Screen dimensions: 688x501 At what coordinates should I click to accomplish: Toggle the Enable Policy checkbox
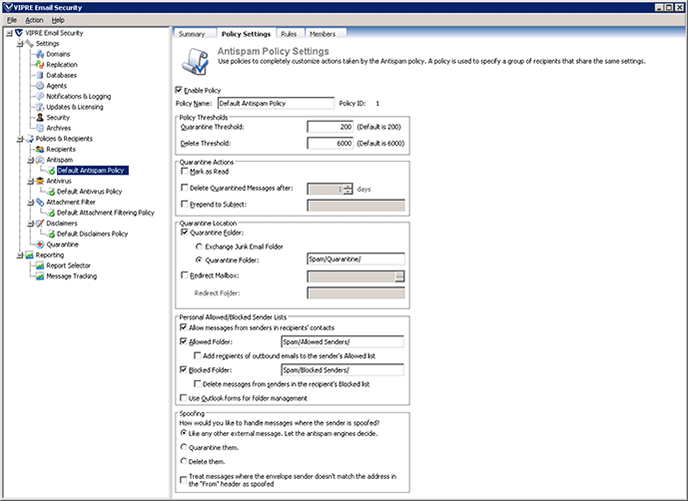coord(179,91)
